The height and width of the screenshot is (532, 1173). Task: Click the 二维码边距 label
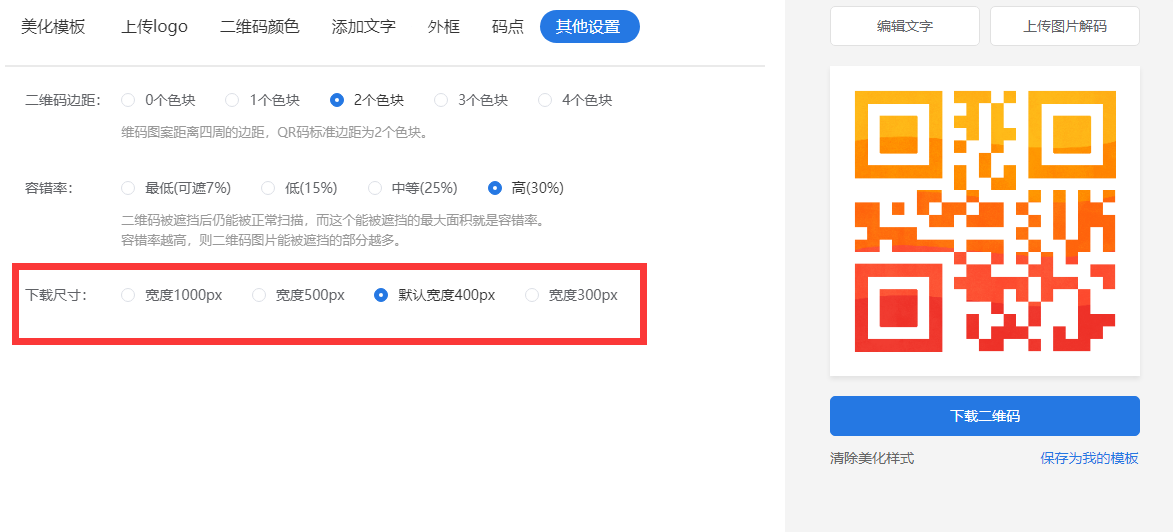63,100
